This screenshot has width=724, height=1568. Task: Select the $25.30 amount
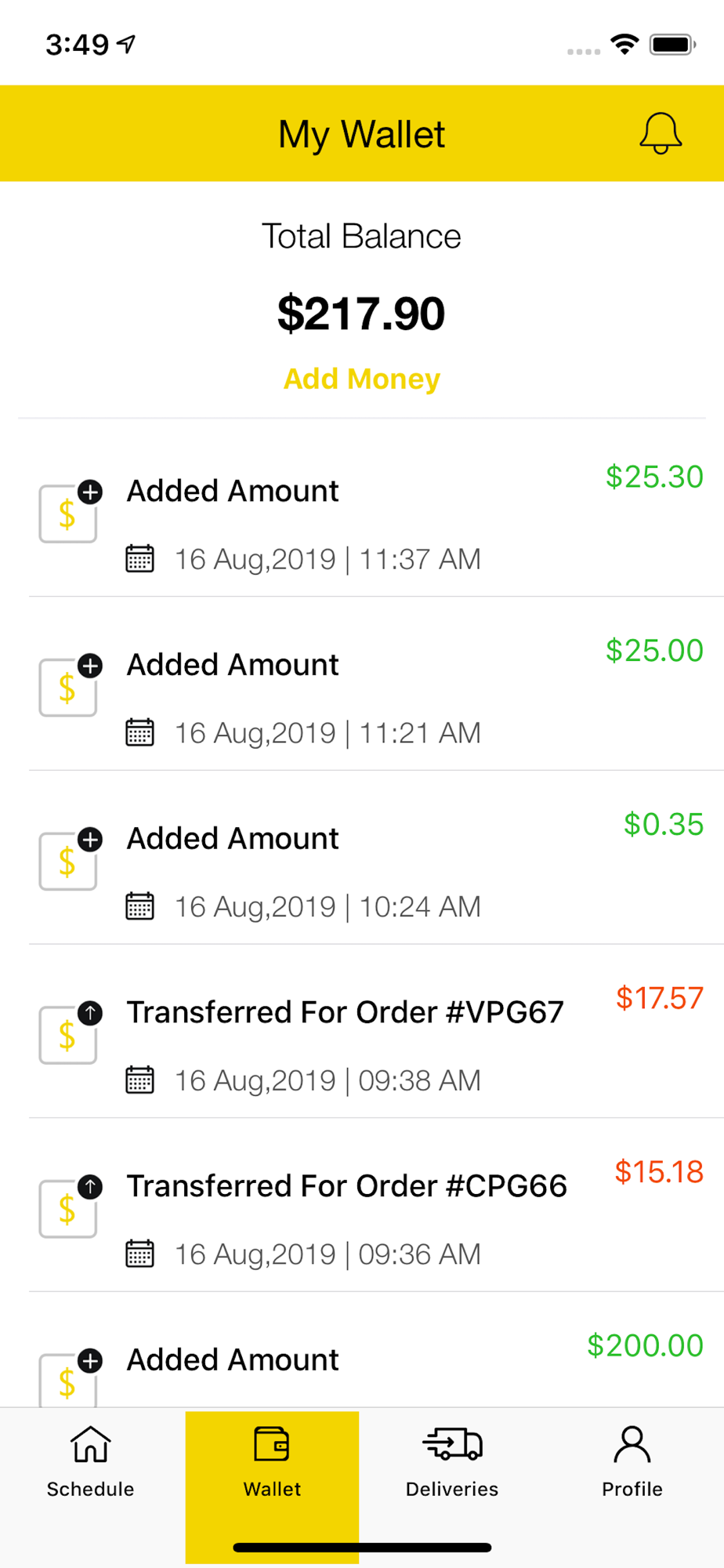[x=654, y=477]
